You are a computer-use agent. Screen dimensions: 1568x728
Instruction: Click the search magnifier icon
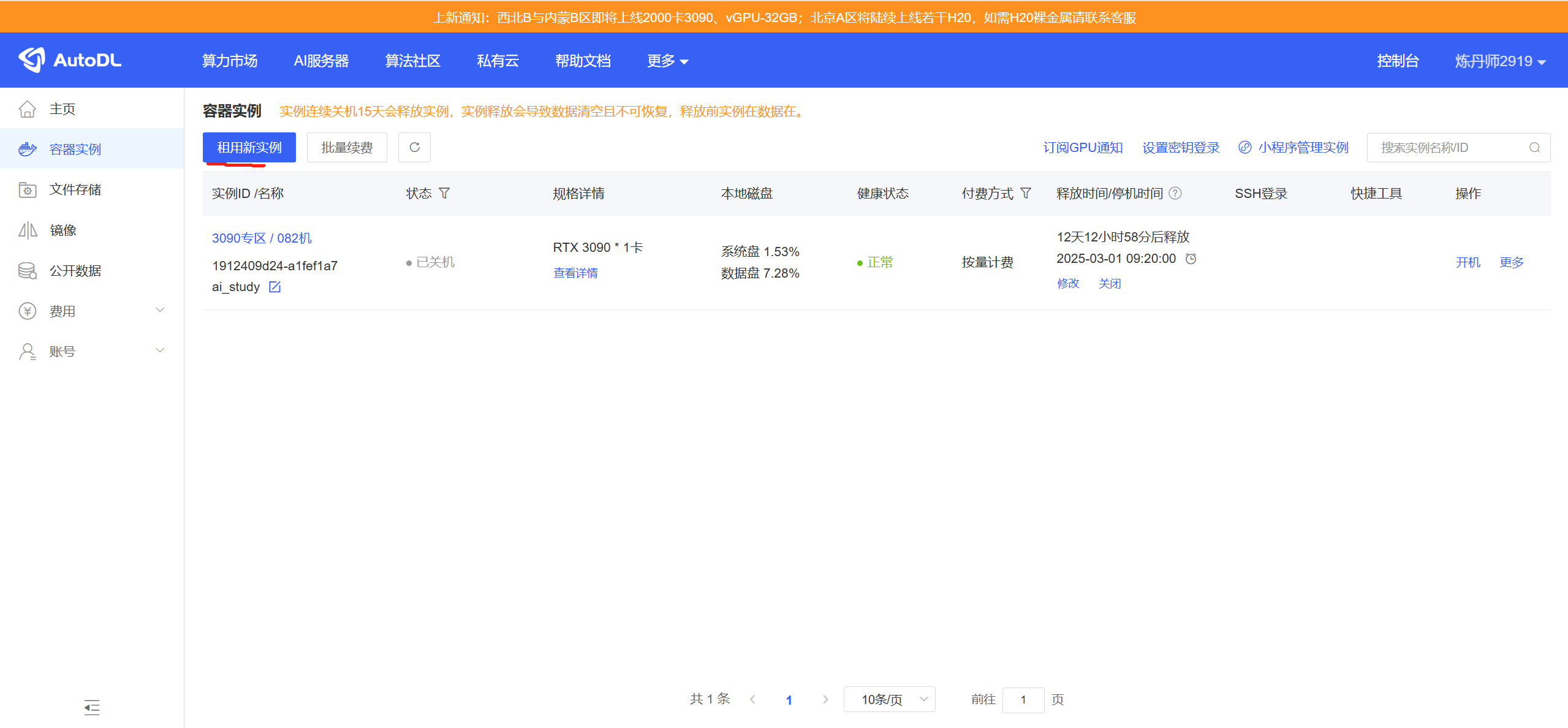coord(1534,148)
